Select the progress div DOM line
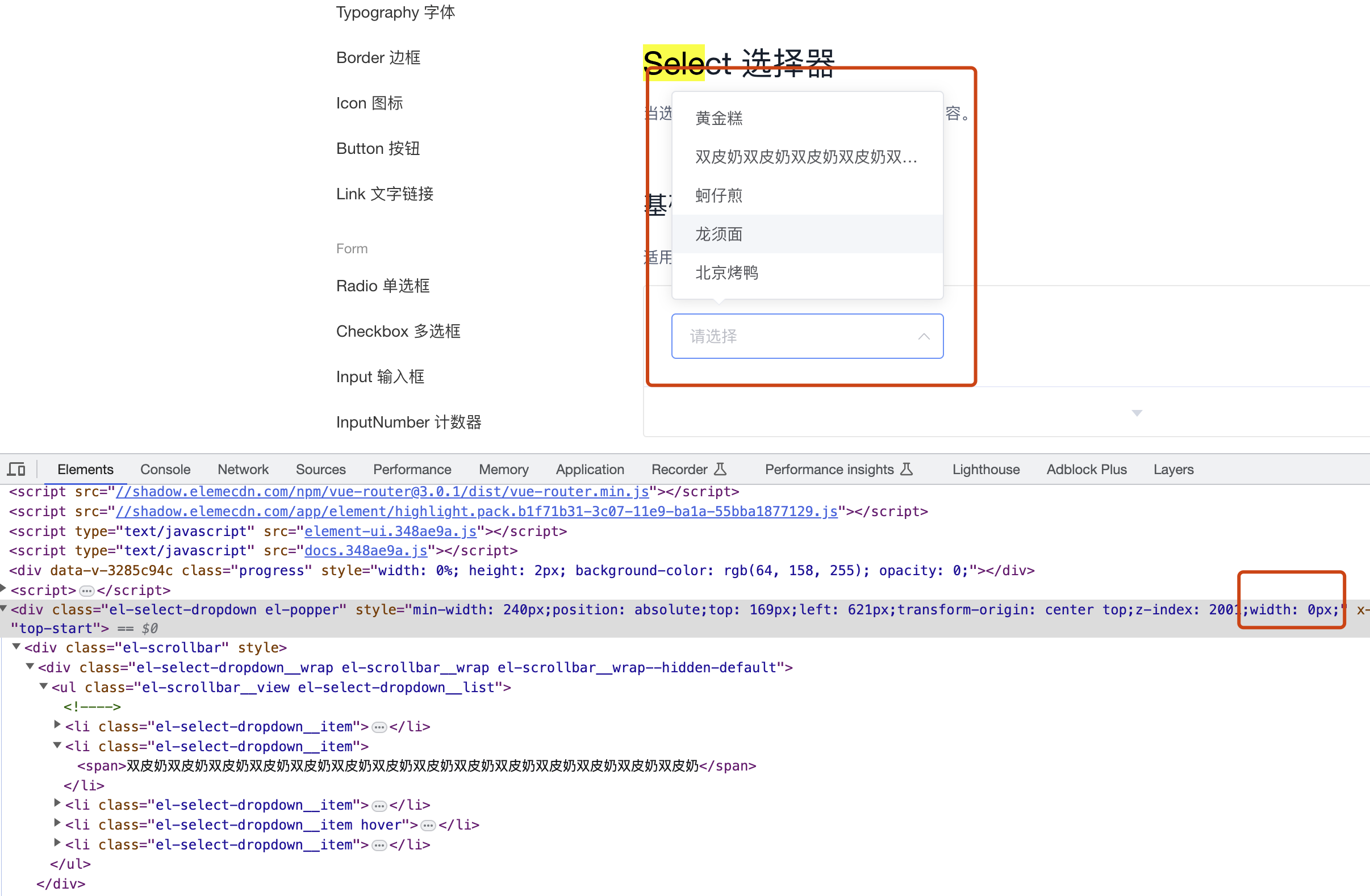 point(521,570)
